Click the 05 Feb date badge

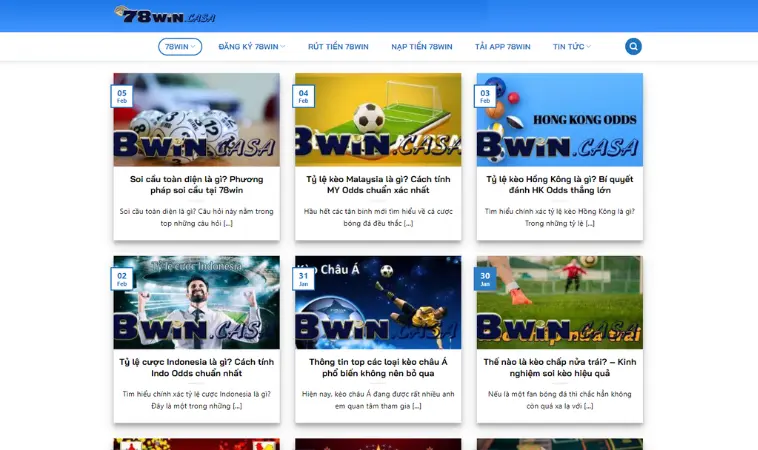point(121,94)
